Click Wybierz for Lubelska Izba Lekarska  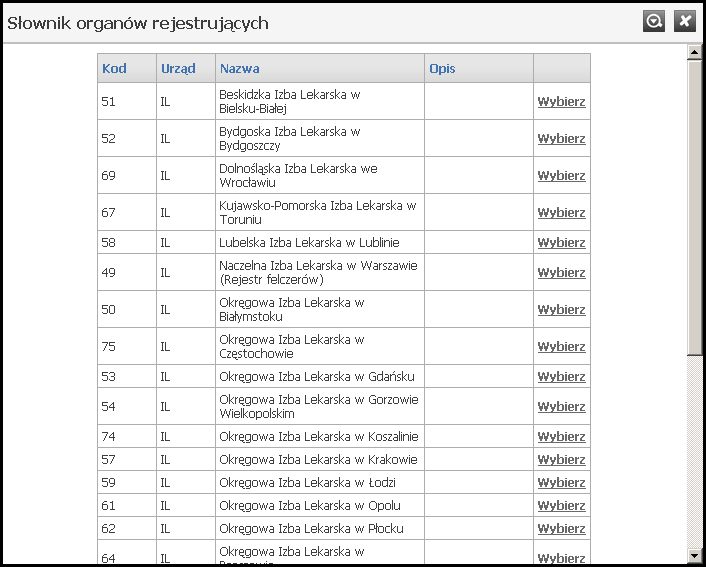561,243
